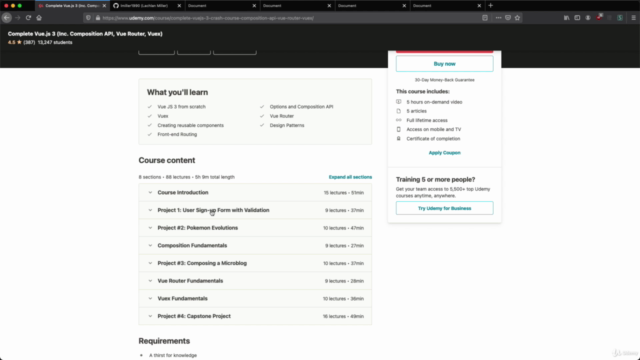
Task: Expand the Course Introduction section
Action: click(x=255, y=193)
